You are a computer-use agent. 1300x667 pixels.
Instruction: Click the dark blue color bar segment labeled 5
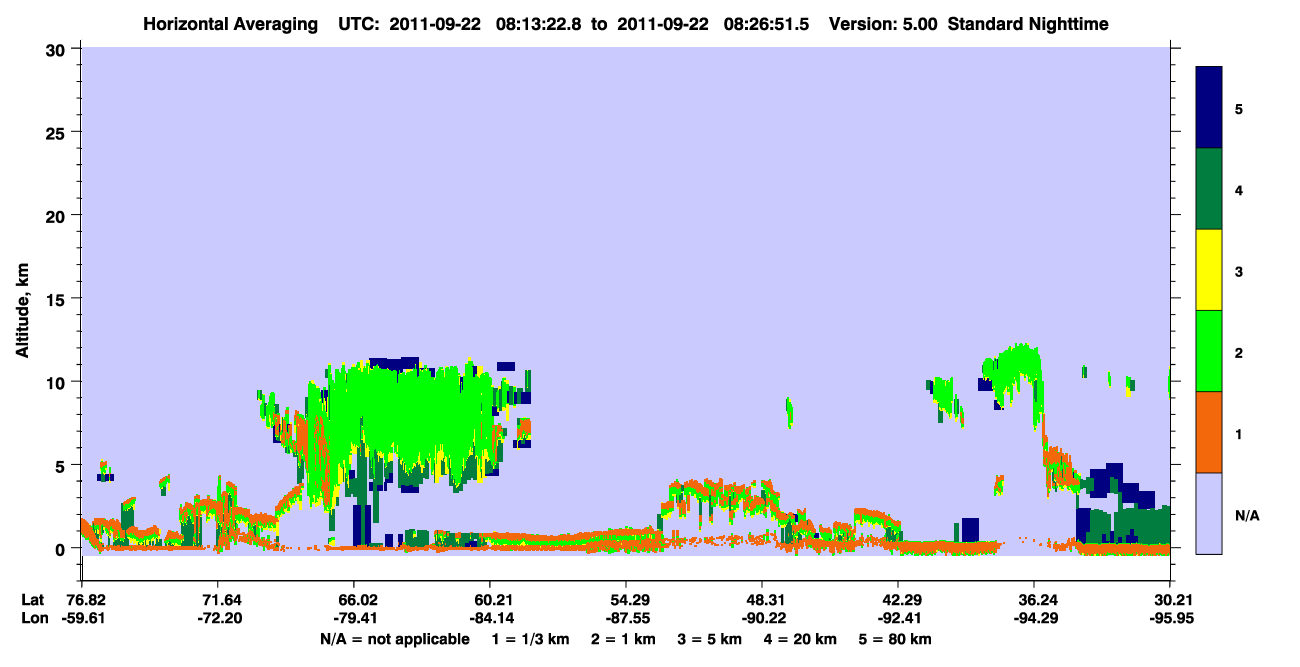(1209, 108)
